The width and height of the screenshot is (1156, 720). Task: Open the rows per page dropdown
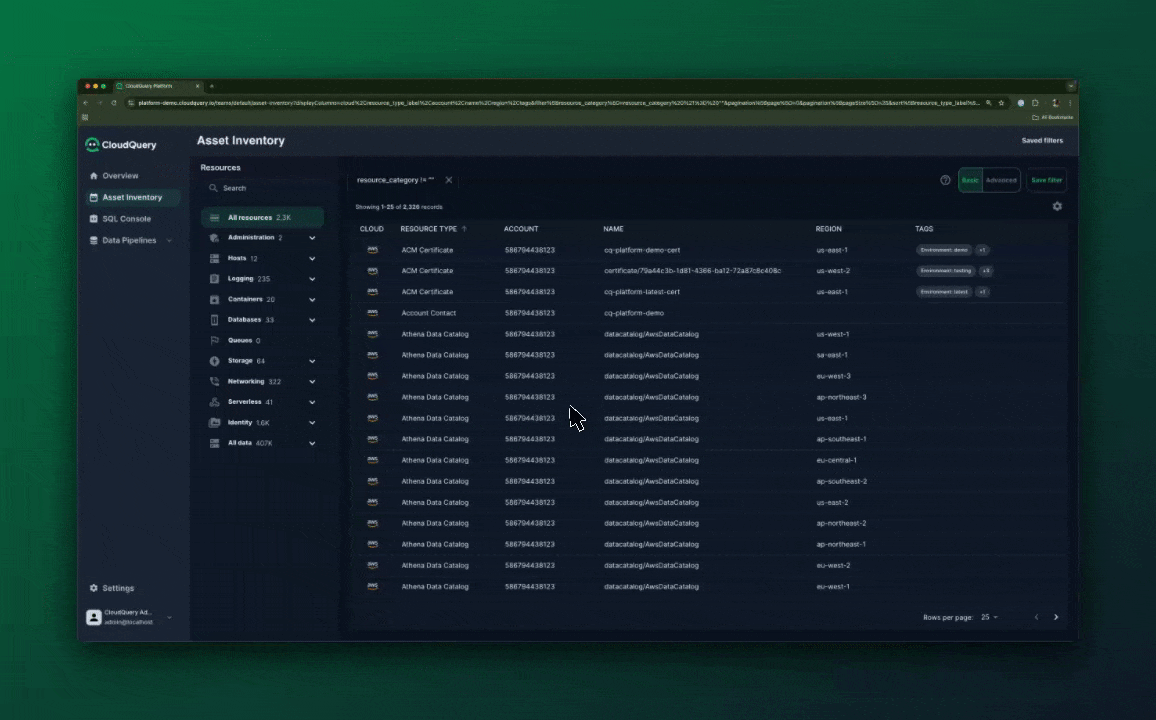pos(989,617)
